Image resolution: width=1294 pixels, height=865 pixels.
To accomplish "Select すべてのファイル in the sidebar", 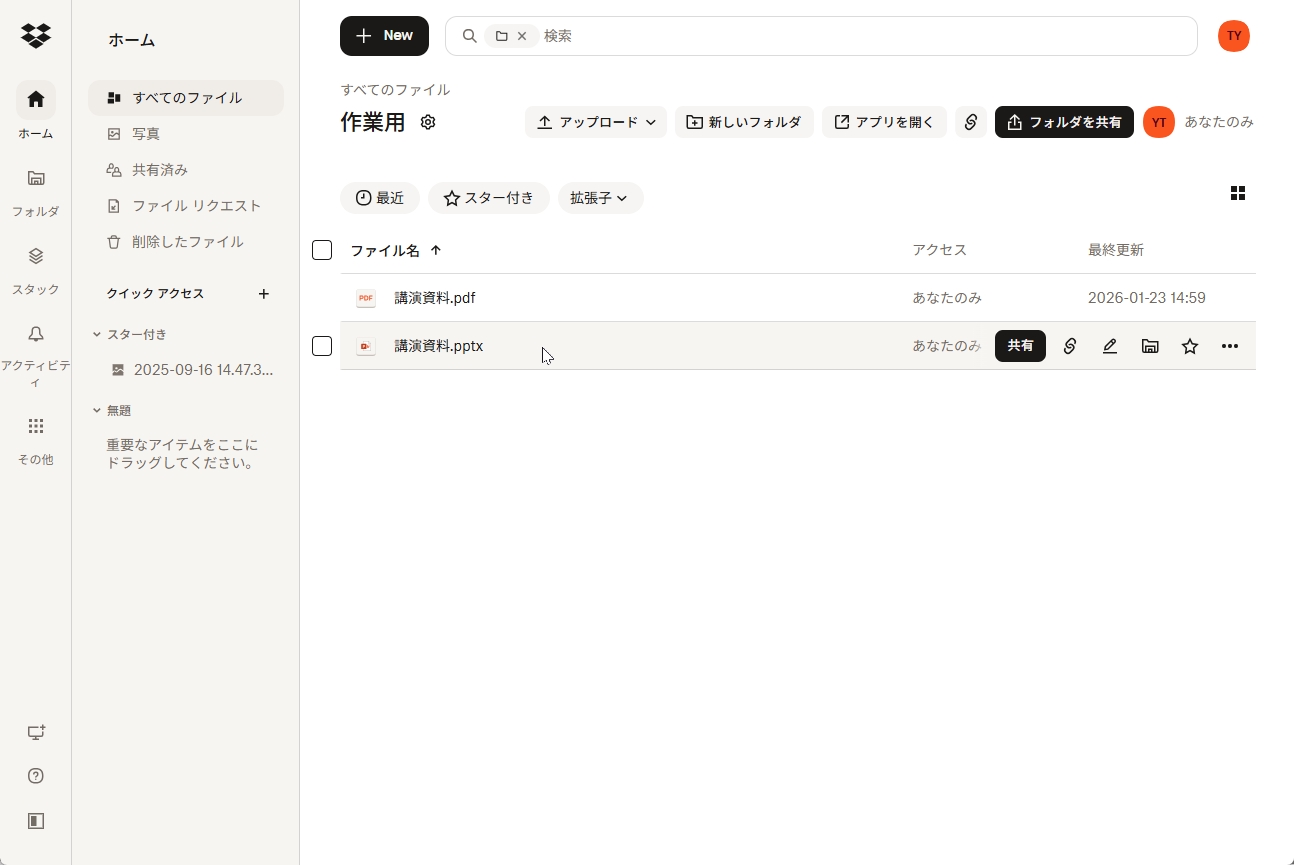I will click(186, 98).
